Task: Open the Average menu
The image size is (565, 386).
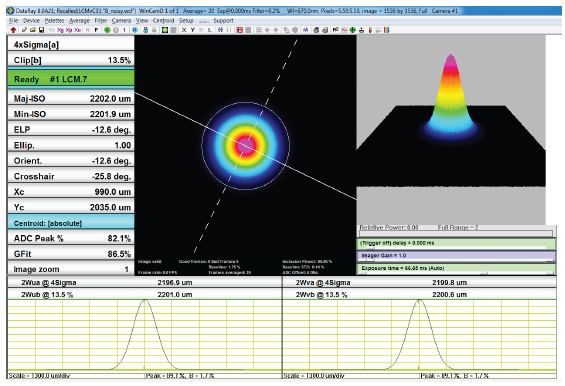Action: (x=79, y=21)
